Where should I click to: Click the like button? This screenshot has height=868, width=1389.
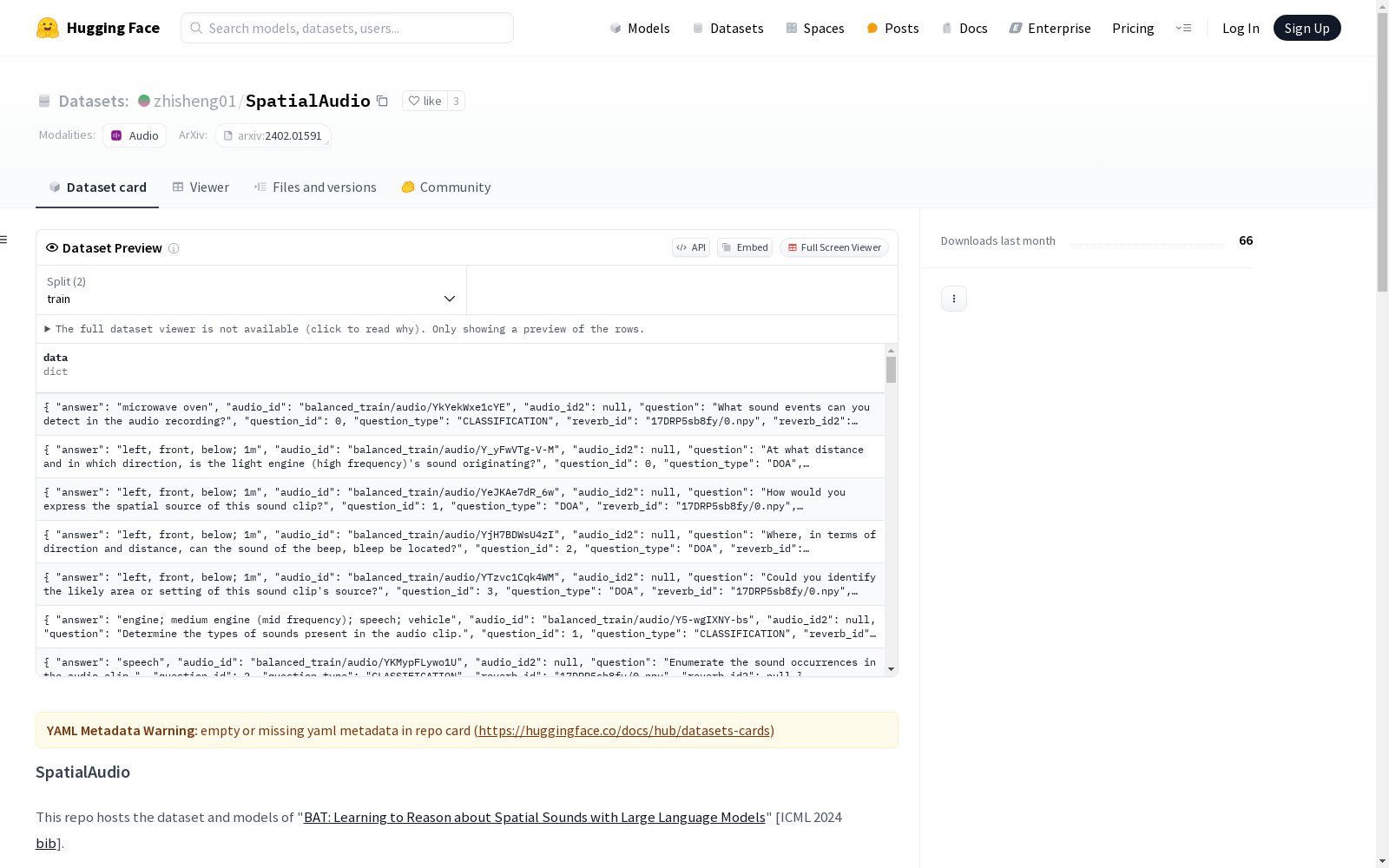[425, 101]
